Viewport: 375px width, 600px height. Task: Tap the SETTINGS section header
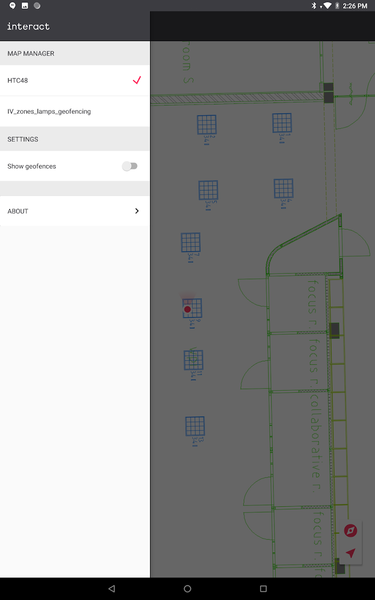(23, 139)
